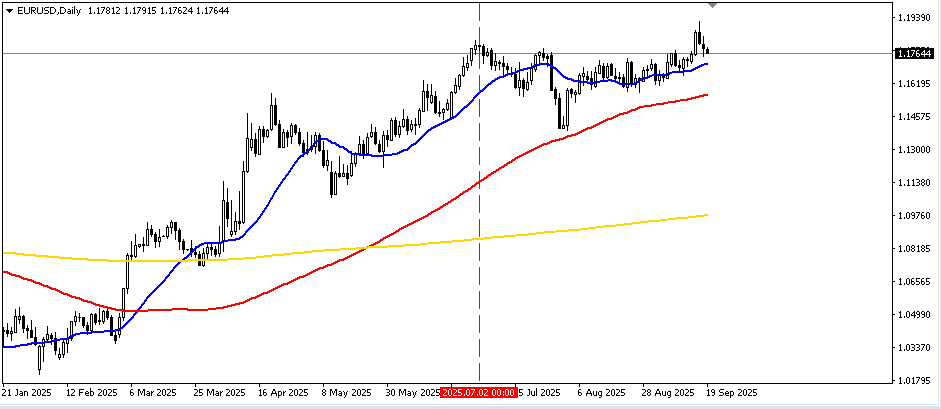This screenshot has width=941, height=409.
Task: Click the 1.09765 price axis label
Action: (916, 216)
